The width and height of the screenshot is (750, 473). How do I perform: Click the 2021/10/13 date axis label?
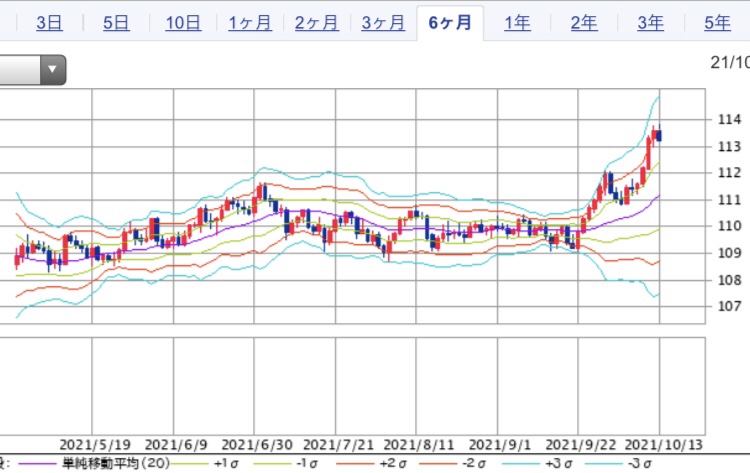[664, 445]
